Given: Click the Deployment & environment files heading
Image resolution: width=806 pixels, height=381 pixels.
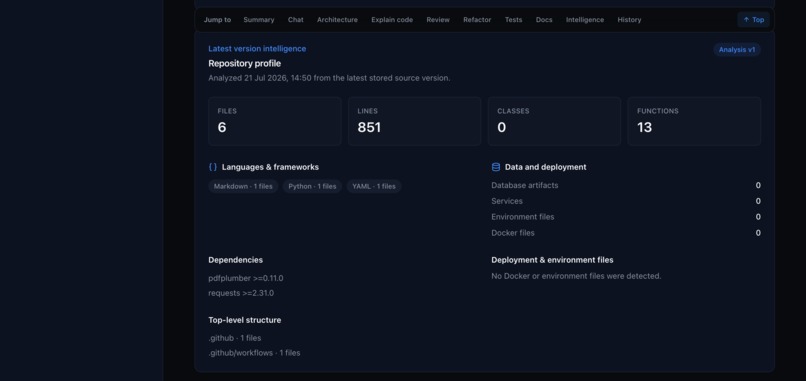Looking at the screenshot, I should (552, 260).
